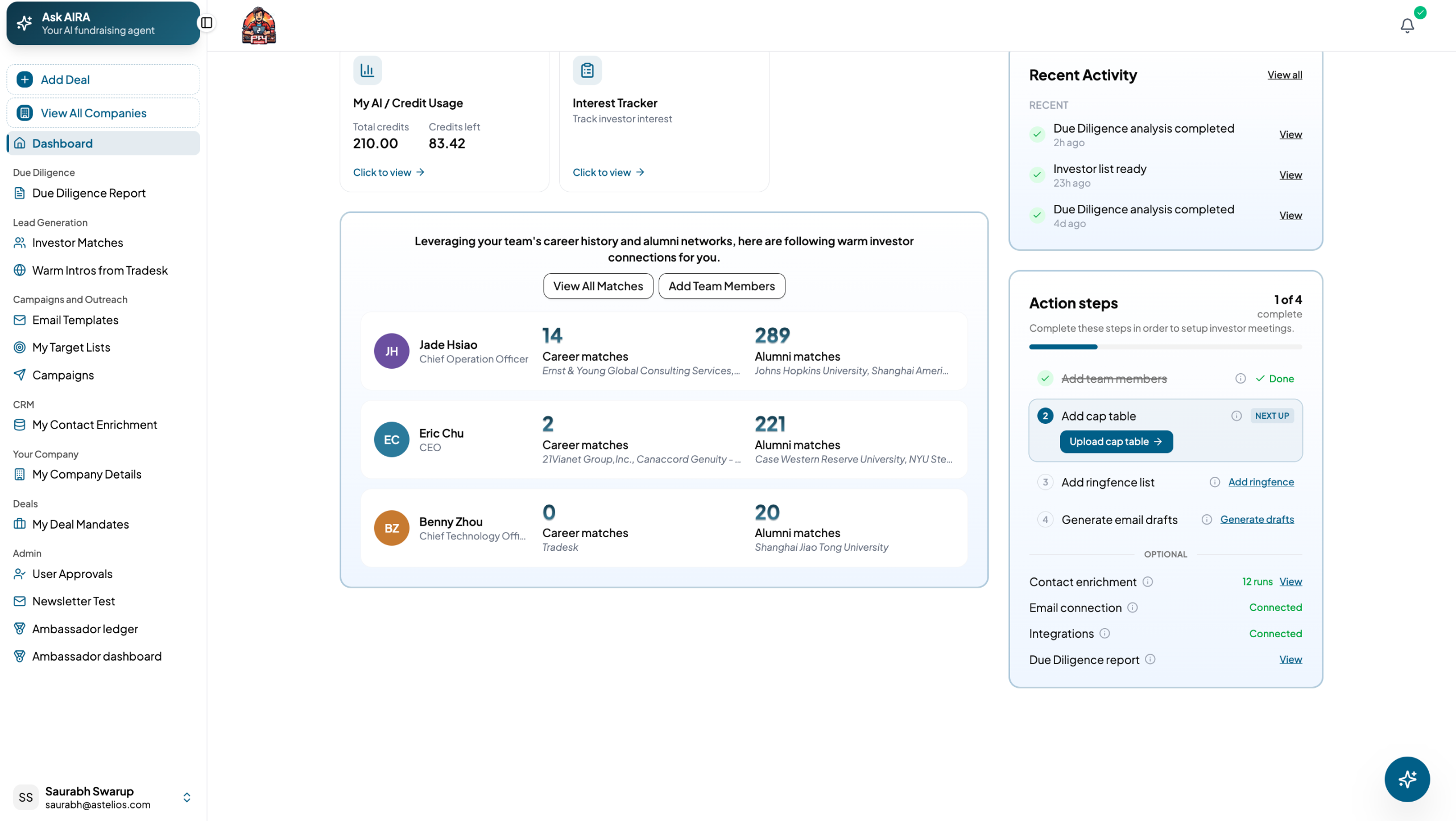The width and height of the screenshot is (1456, 821).
Task: View Contact enrichment runs
Action: [x=1290, y=581]
